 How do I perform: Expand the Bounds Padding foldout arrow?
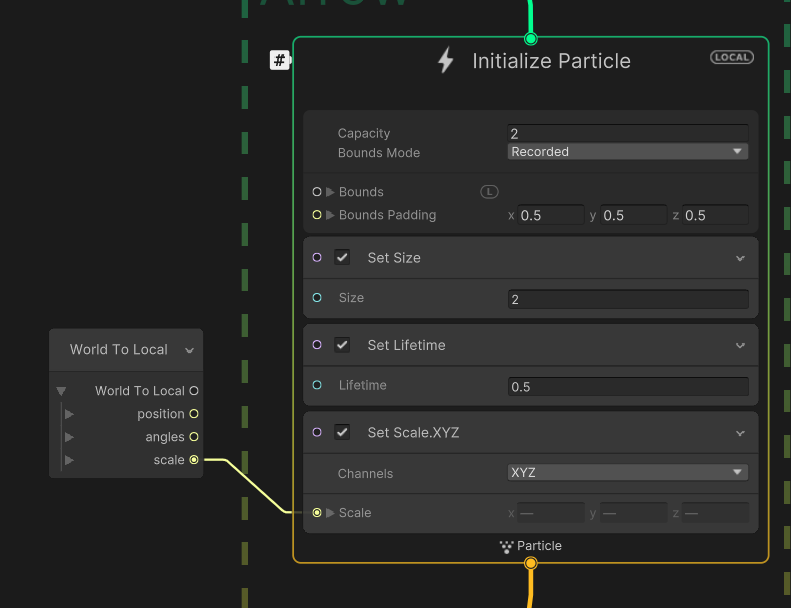(x=331, y=215)
